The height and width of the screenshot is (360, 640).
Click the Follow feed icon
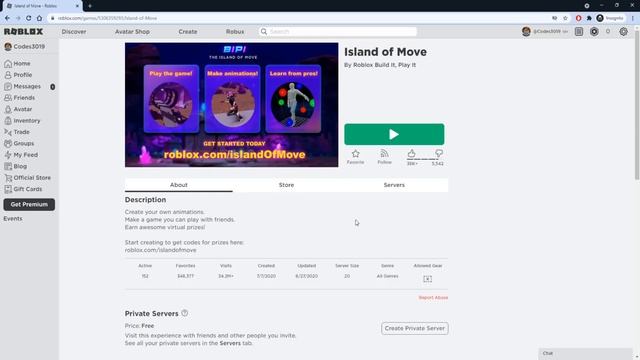(x=384, y=153)
